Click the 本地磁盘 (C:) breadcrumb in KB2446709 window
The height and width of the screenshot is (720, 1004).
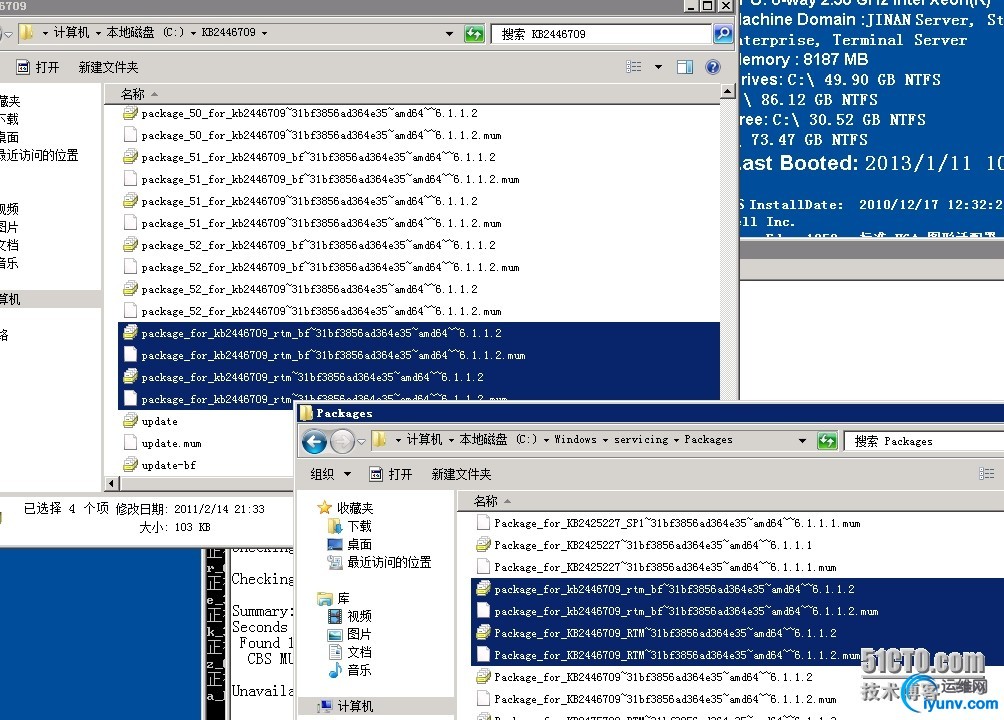coord(145,32)
